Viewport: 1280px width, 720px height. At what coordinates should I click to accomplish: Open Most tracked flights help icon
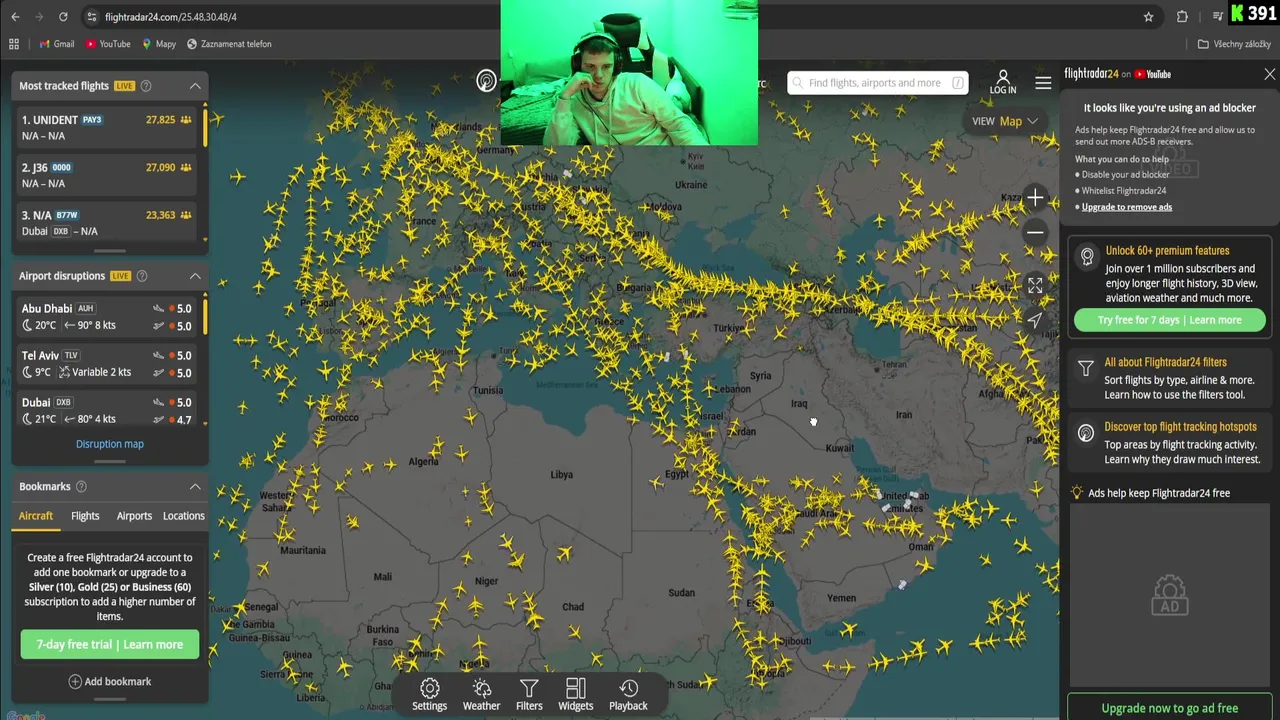tap(147, 86)
